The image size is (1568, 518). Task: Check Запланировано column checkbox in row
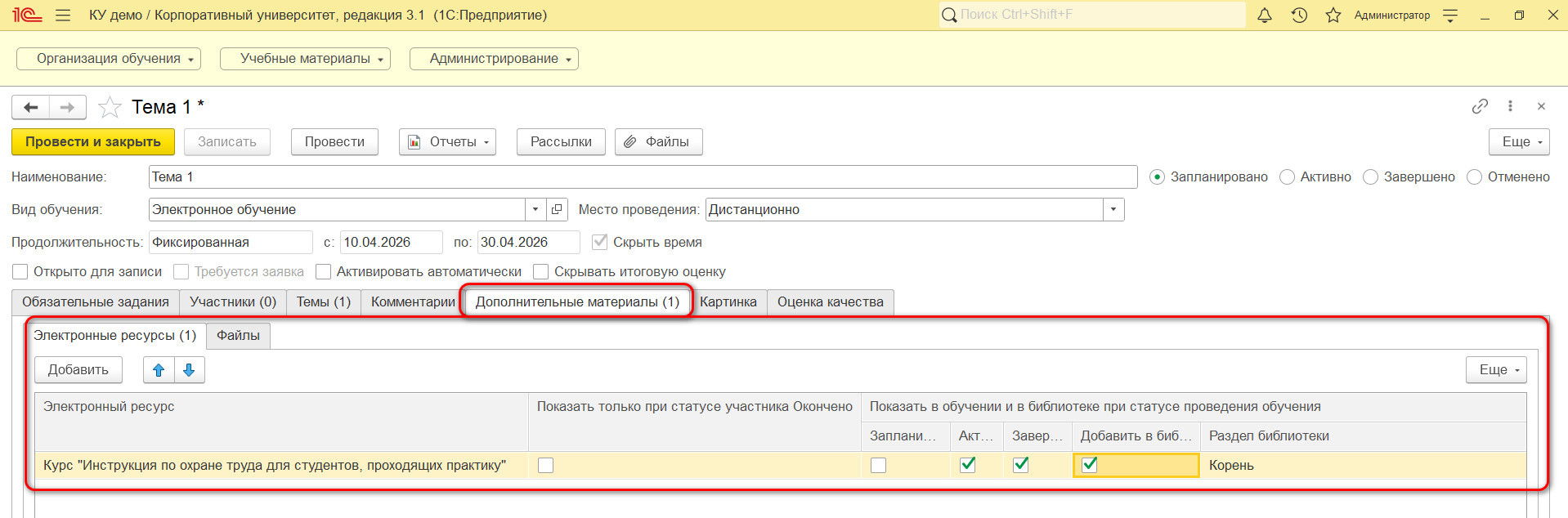tap(879, 465)
